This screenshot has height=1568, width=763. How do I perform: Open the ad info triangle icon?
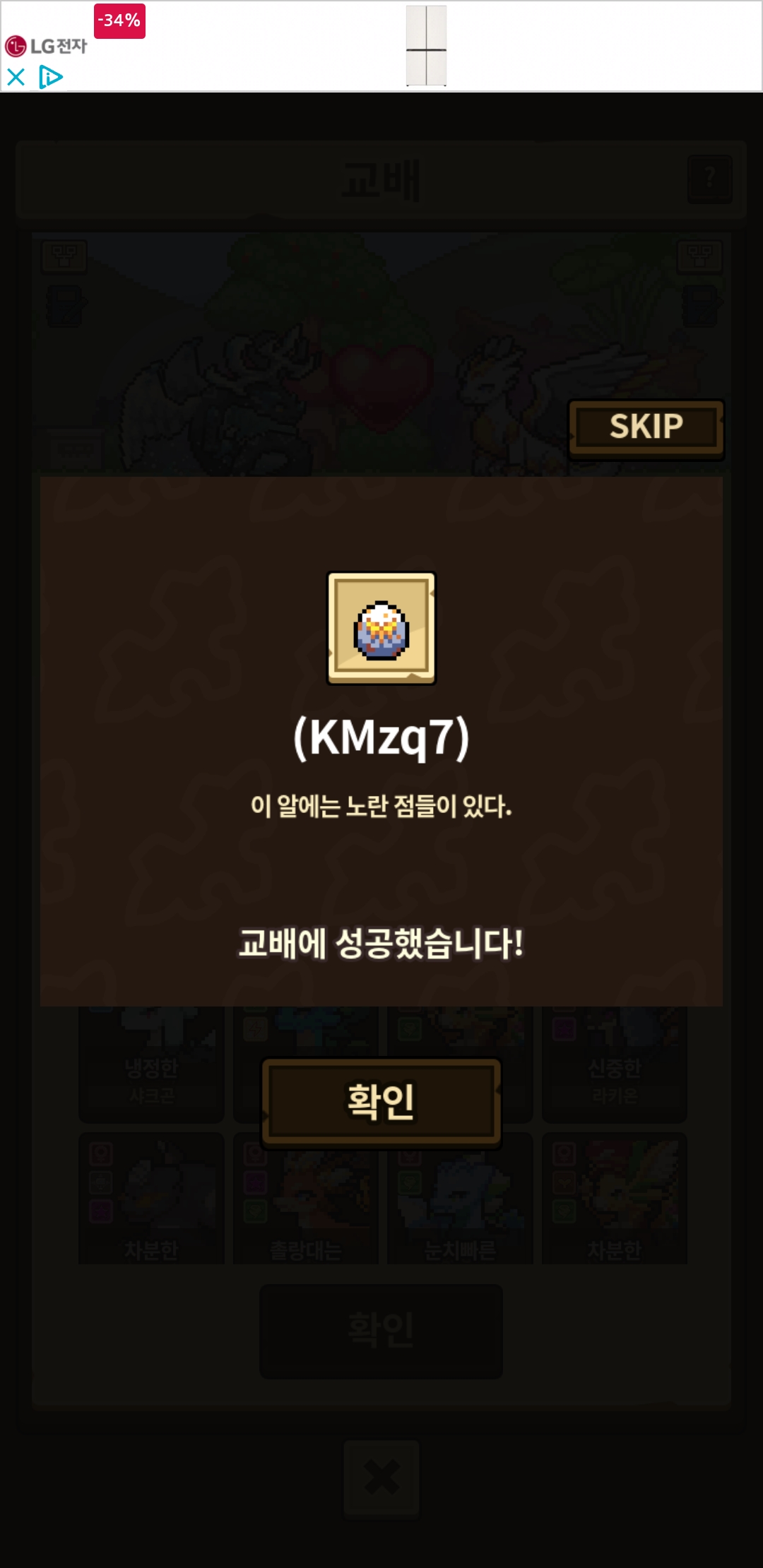point(51,76)
